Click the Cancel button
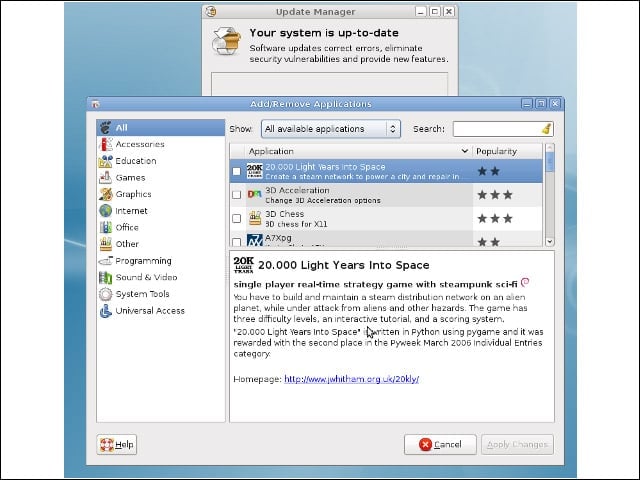The image size is (640, 480). [x=440, y=444]
